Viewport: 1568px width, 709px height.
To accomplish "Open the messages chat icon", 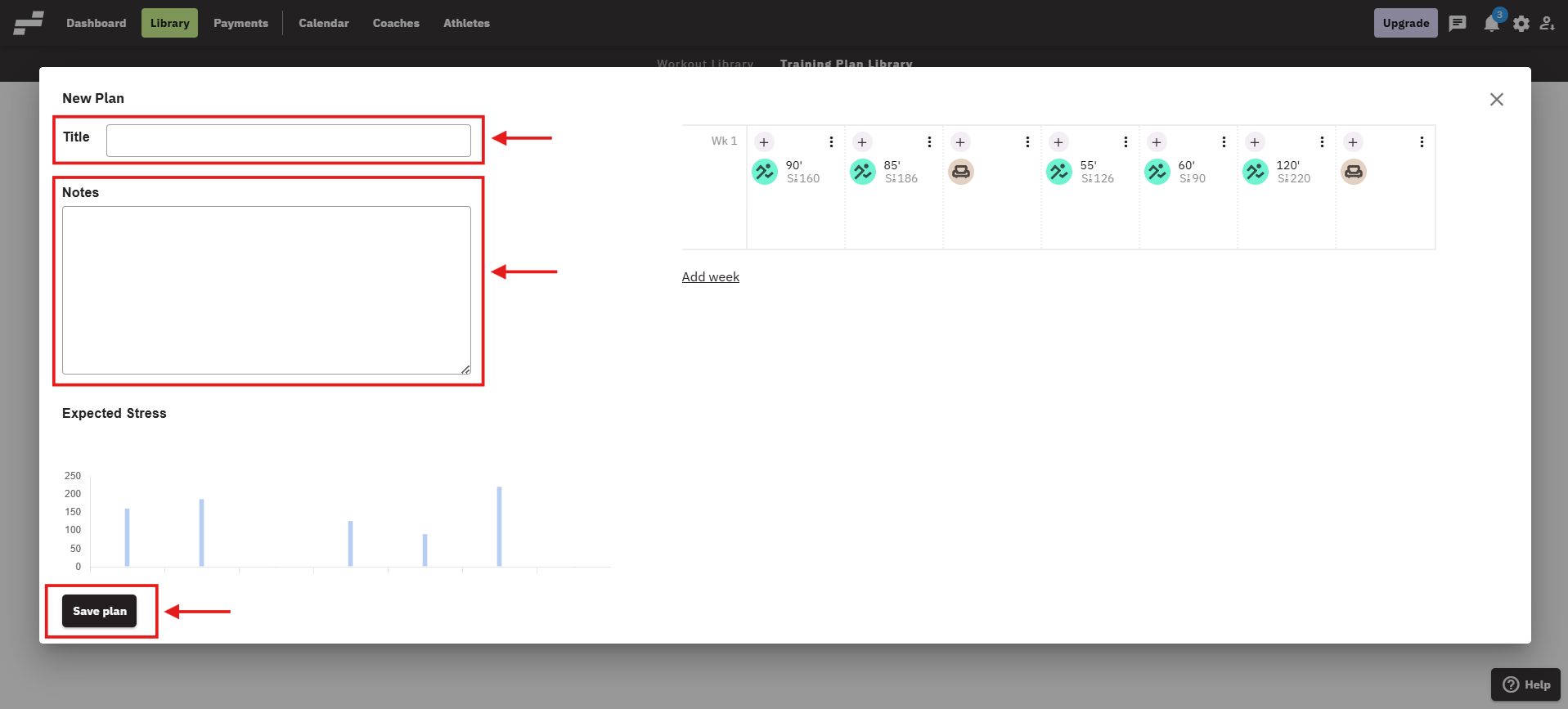I will 1458,23.
